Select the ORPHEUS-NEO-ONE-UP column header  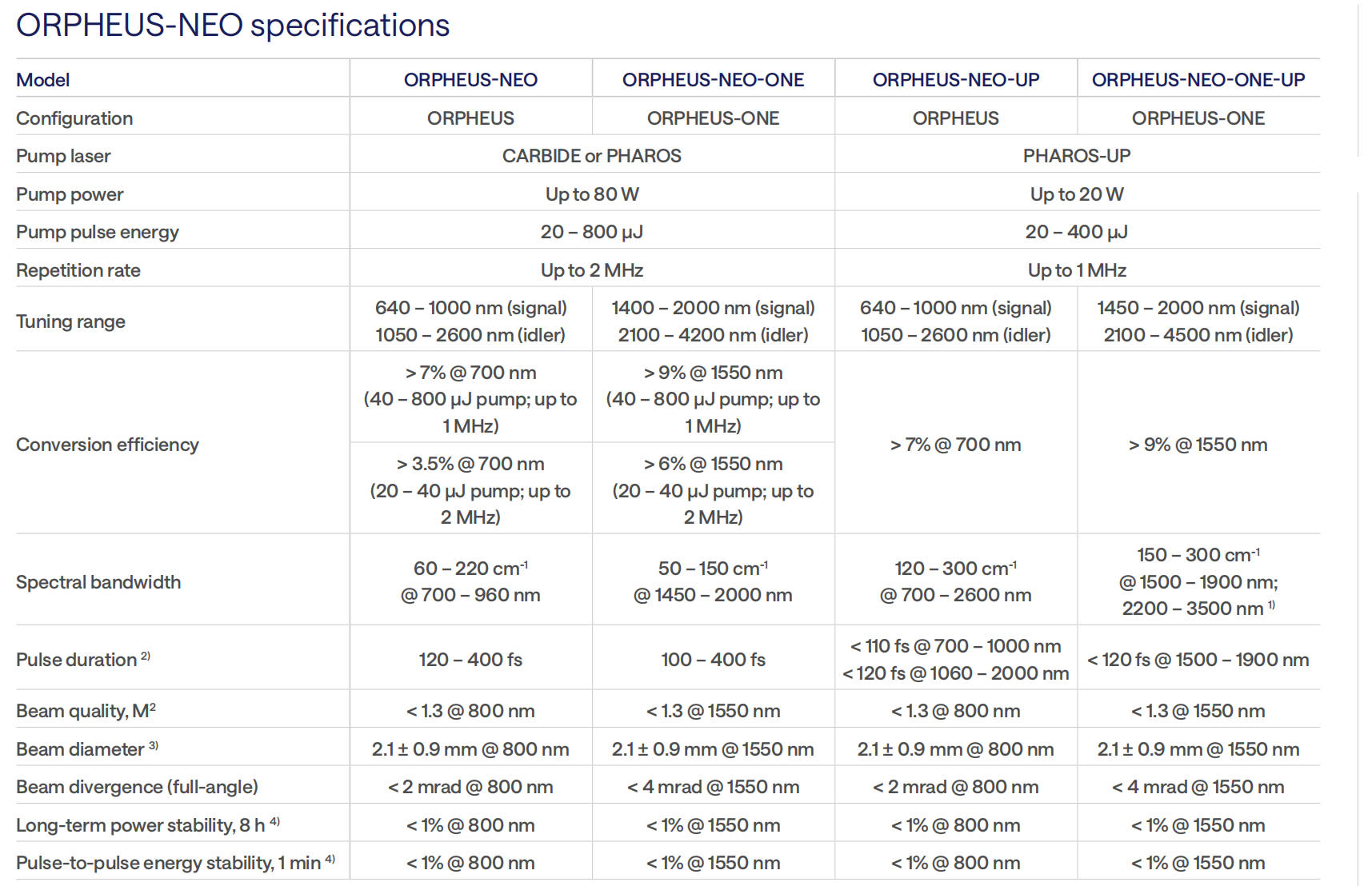pyautogui.click(x=1198, y=80)
